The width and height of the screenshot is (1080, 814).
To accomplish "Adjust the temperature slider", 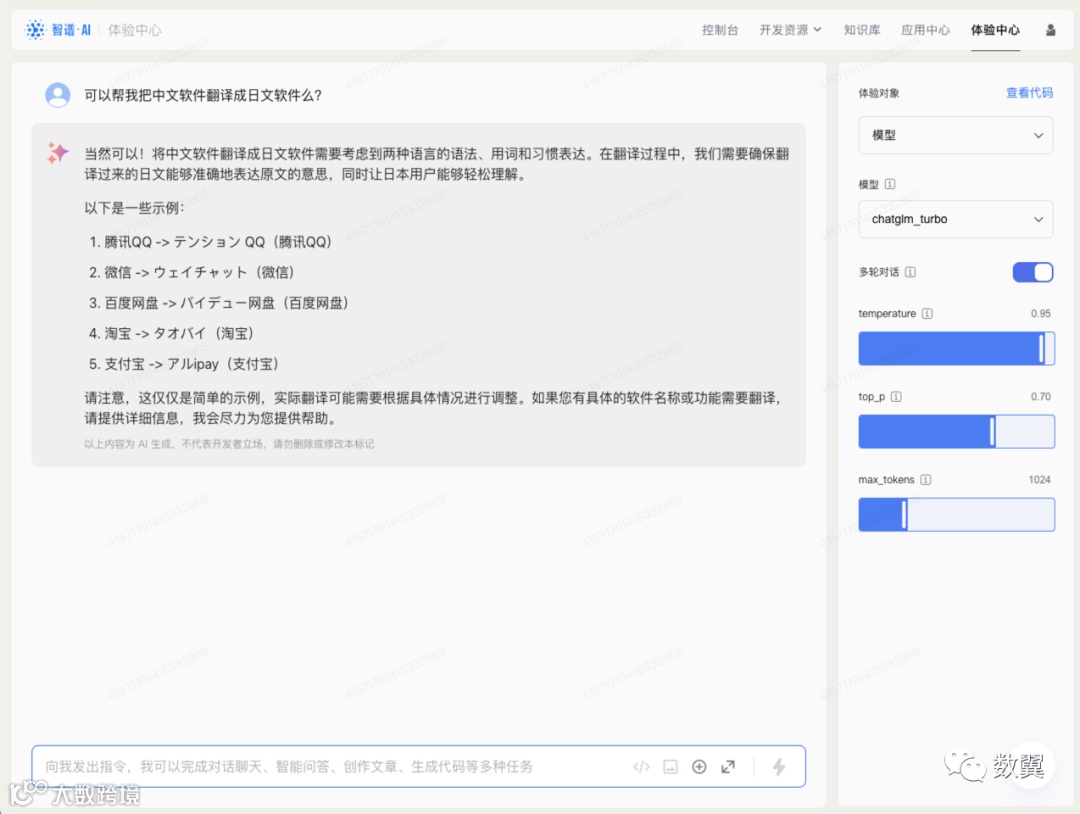I will click(956, 348).
